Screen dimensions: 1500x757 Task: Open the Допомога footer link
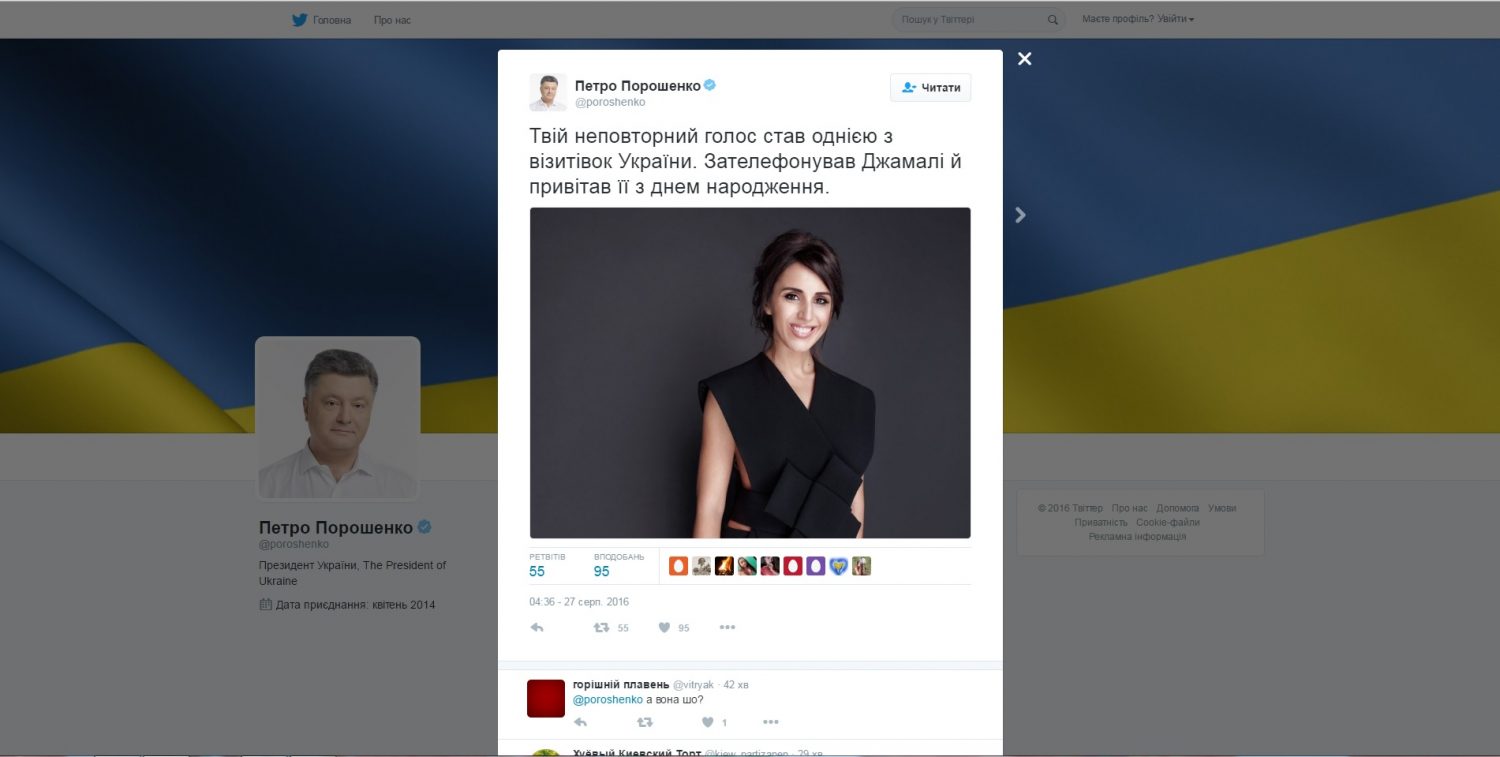point(1178,508)
